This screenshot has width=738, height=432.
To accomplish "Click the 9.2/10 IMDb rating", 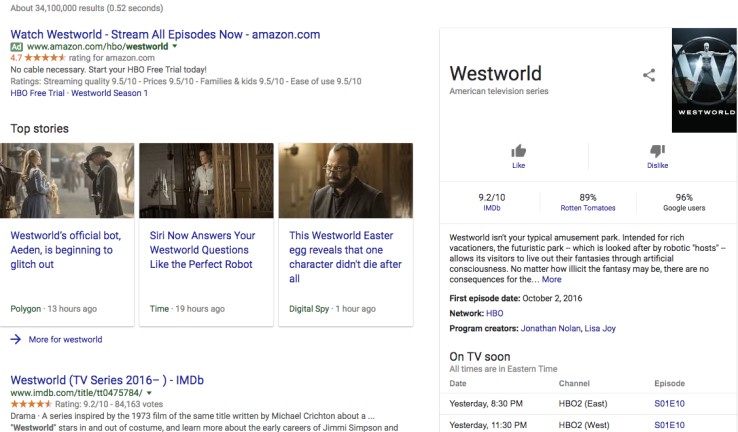I will coord(491,203).
